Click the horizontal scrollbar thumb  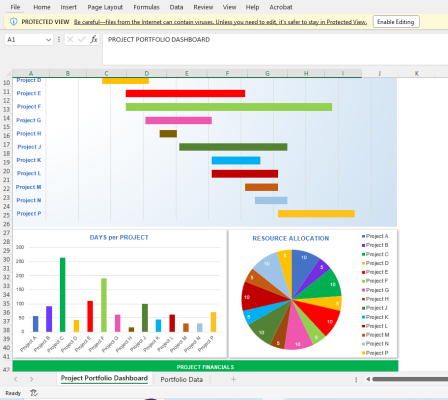410,379
